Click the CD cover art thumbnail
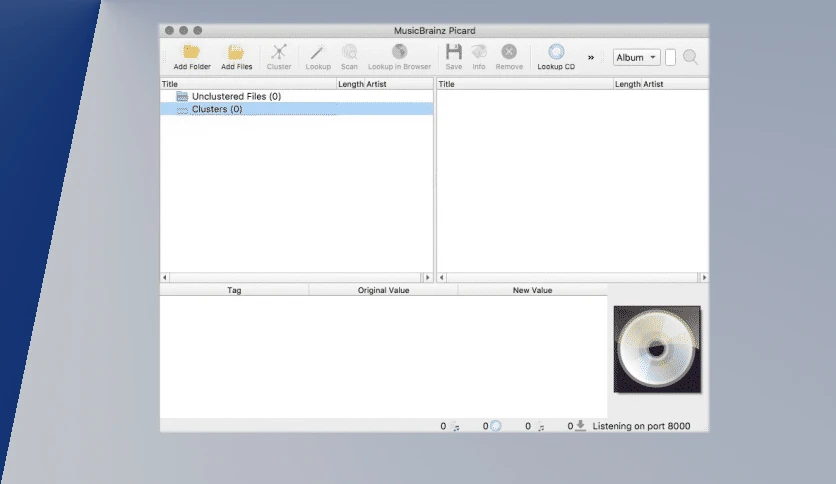Viewport: 836px width, 484px height. point(657,349)
